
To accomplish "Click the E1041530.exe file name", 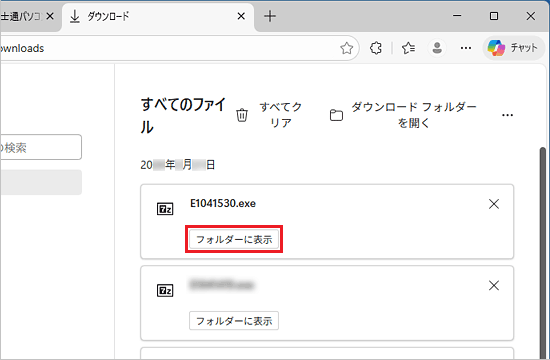I will pos(223,203).
